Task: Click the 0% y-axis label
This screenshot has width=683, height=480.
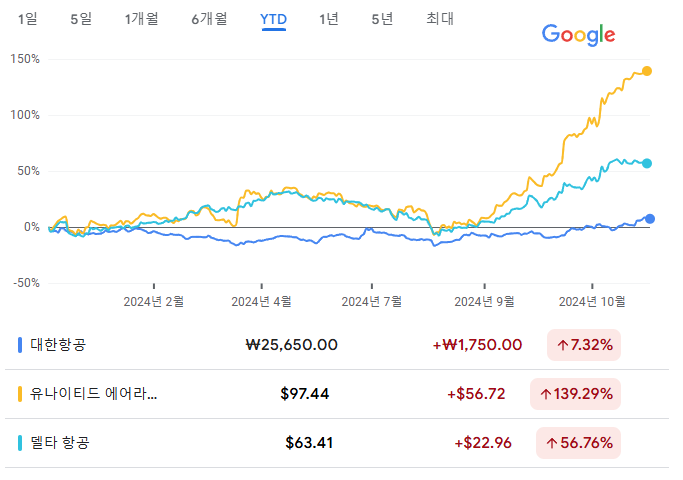Action: [32, 227]
